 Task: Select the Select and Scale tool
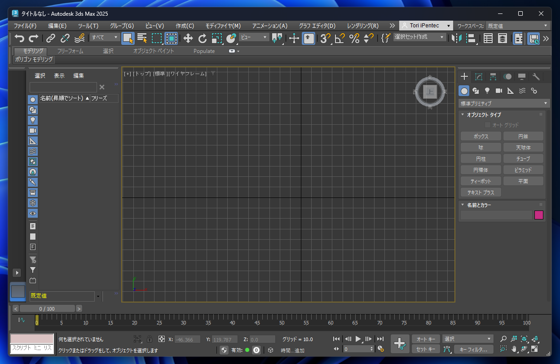(217, 38)
